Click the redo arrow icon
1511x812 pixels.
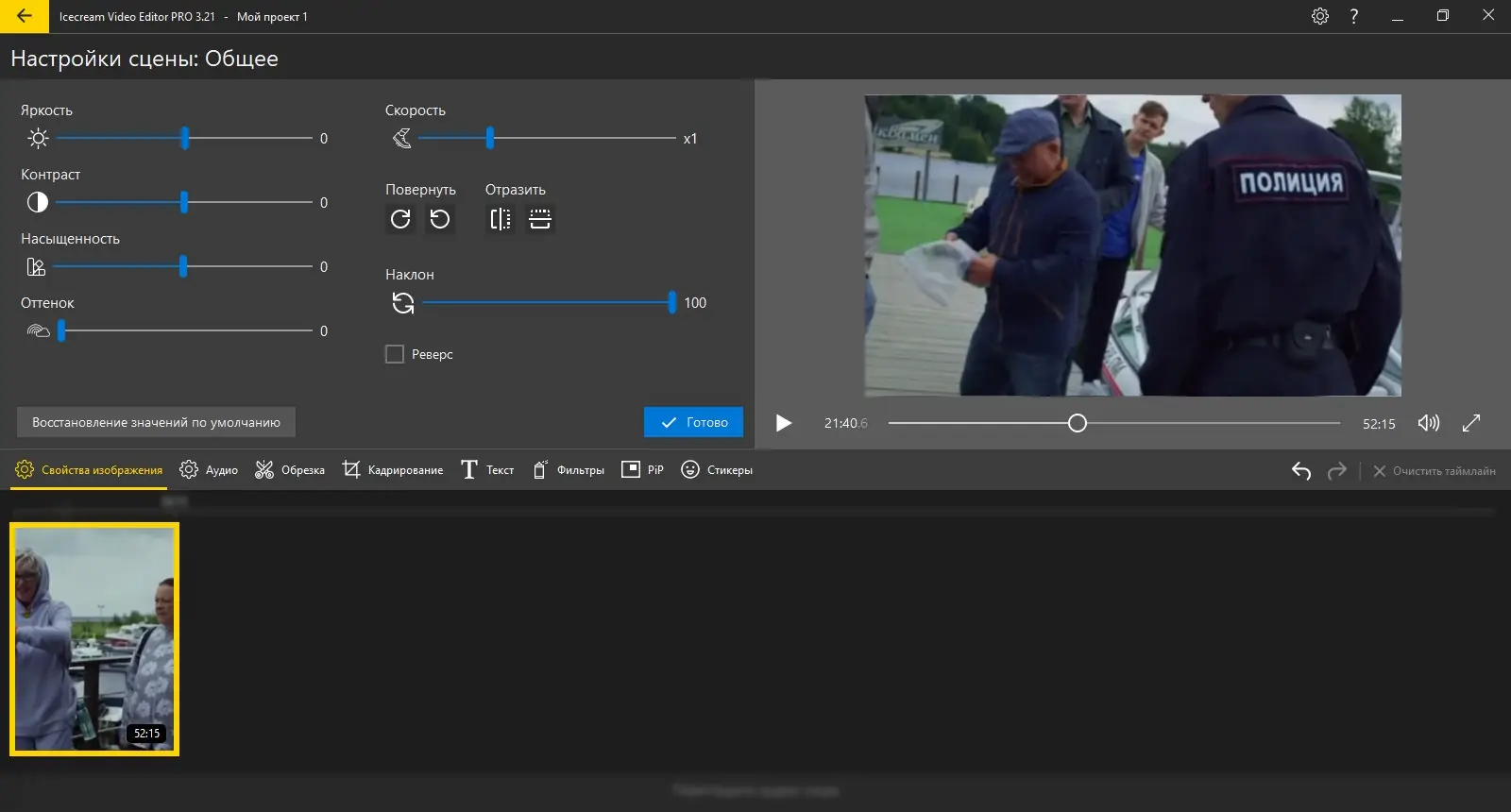[x=1336, y=470]
